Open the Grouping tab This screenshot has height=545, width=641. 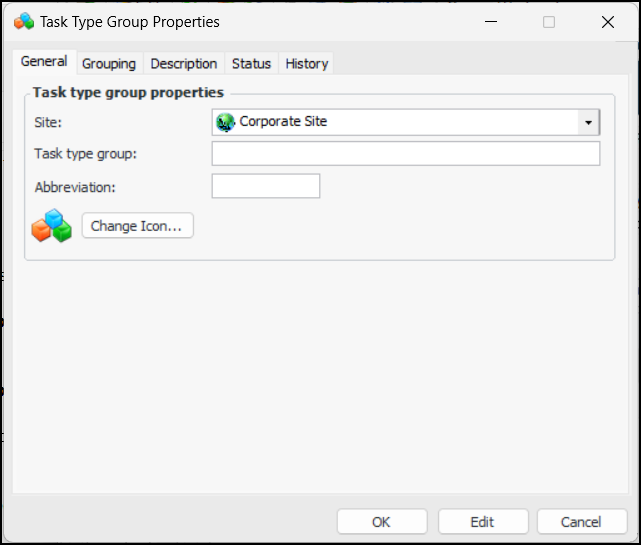click(x=109, y=64)
